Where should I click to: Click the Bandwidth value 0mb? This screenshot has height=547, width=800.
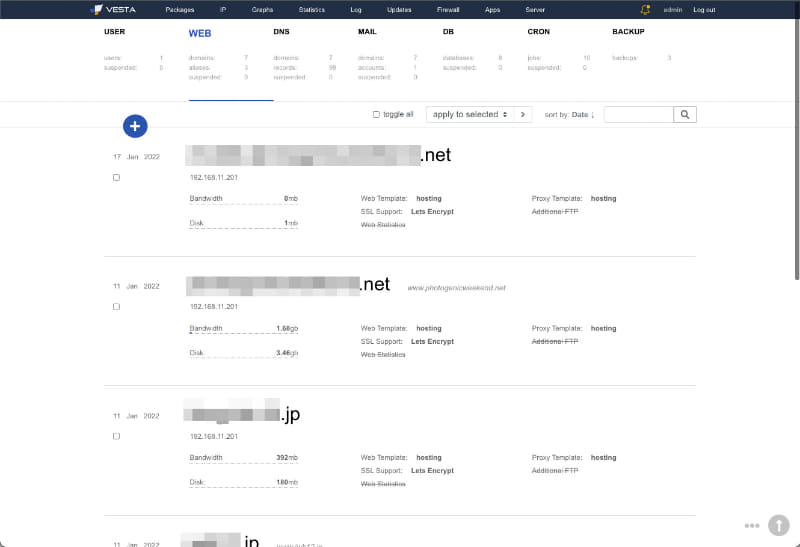pyautogui.click(x=291, y=198)
